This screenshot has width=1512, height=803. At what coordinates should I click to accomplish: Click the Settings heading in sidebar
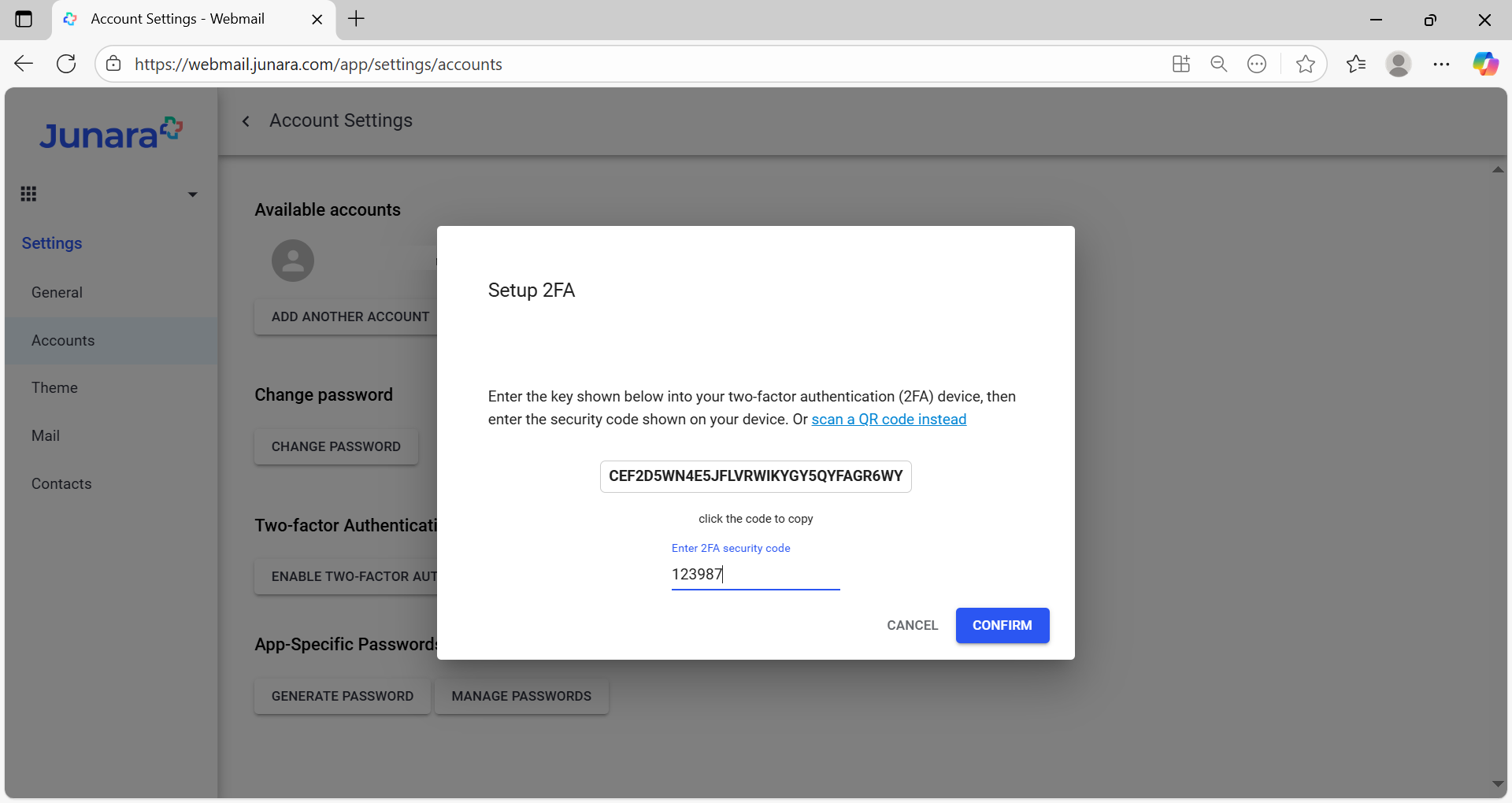coord(52,243)
